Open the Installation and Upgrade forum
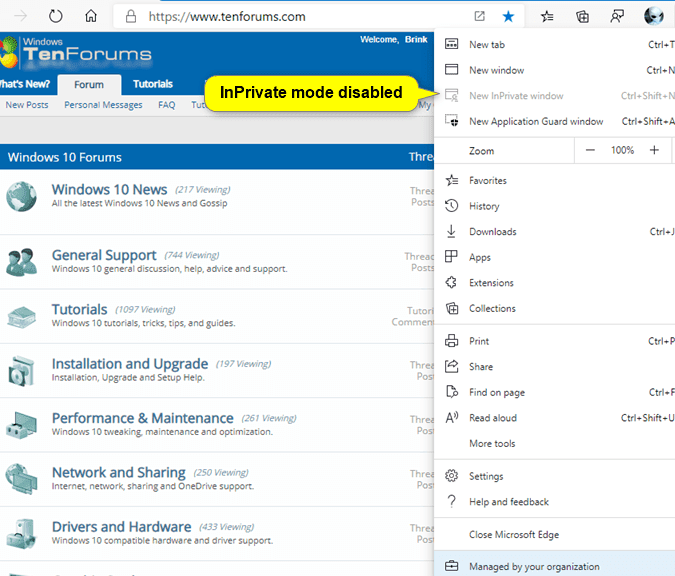Image resolution: width=675 pixels, height=576 pixels. tap(130, 364)
